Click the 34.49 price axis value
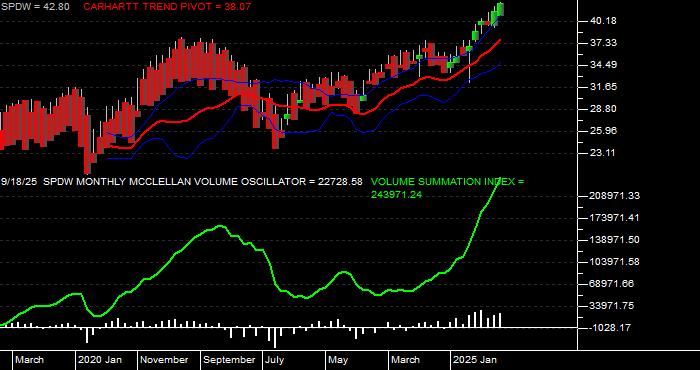Screen dimensions: 700x370 tap(602, 65)
